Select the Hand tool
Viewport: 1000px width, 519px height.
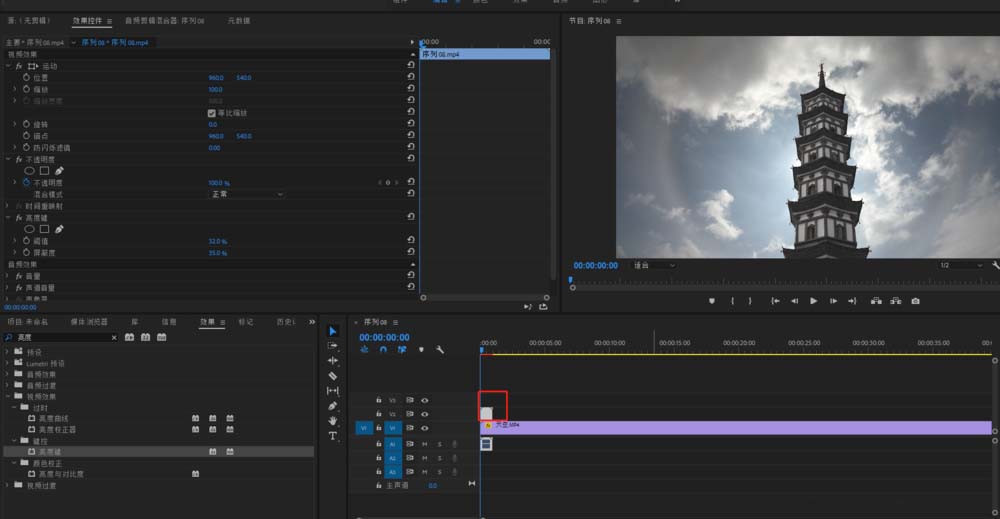coord(333,421)
